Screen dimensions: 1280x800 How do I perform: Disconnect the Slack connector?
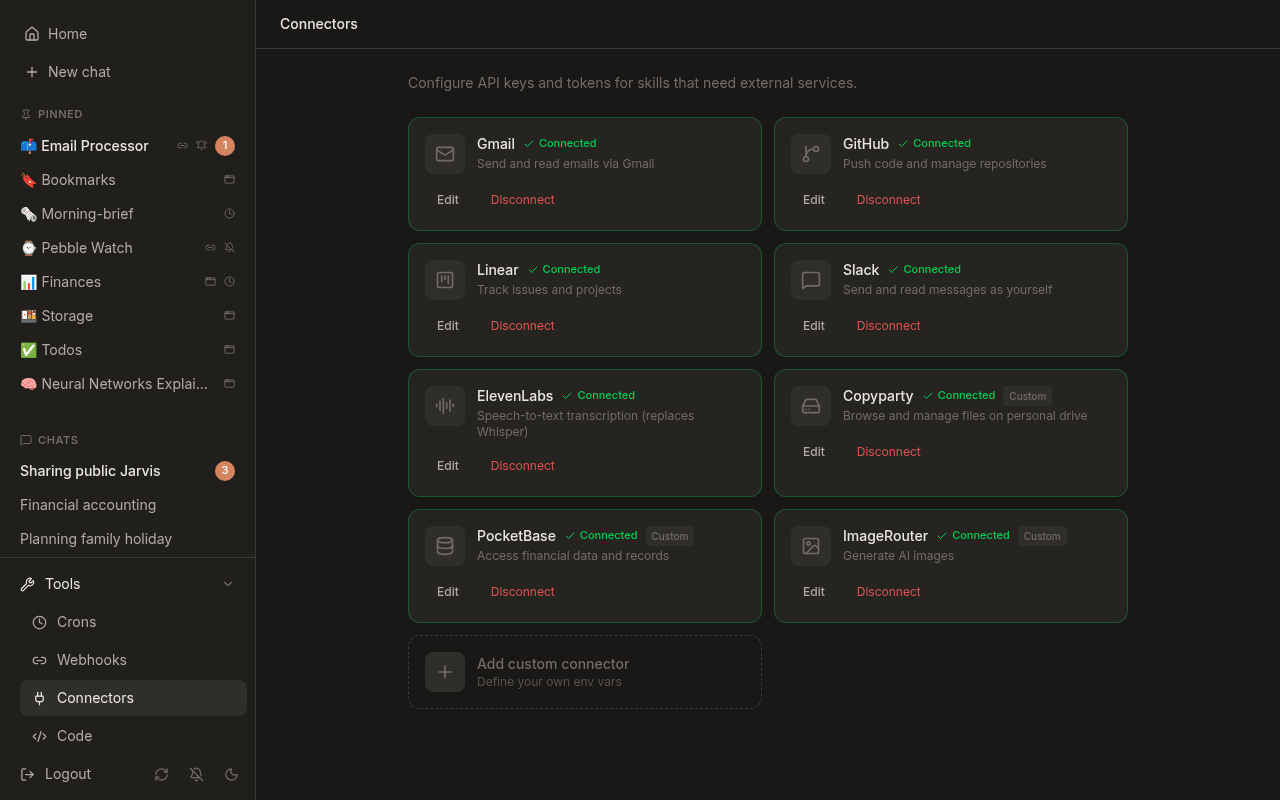pyautogui.click(x=888, y=326)
